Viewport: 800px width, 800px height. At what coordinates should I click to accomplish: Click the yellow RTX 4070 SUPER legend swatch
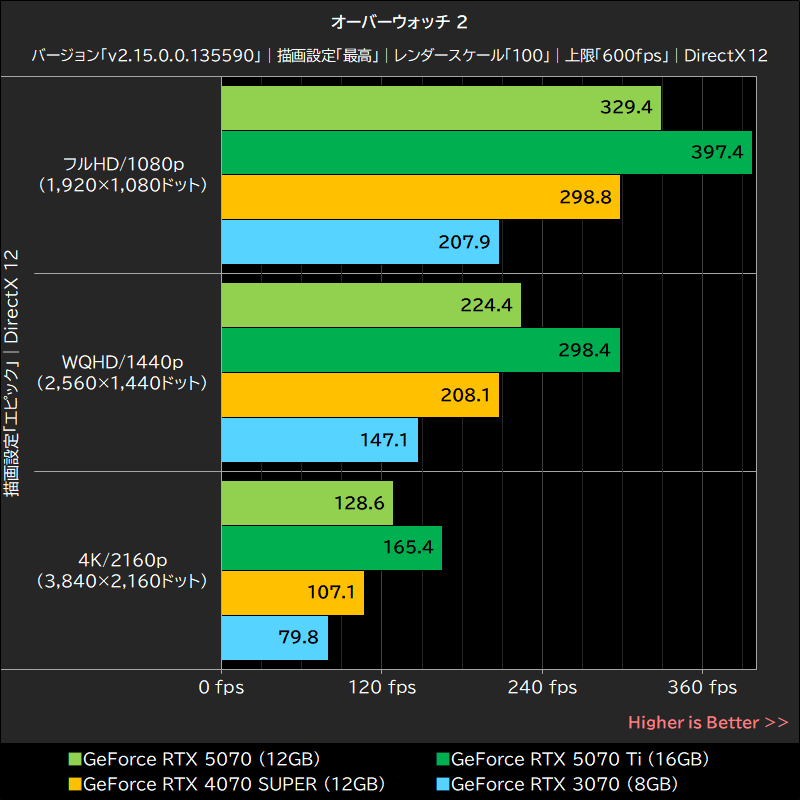(x=75, y=784)
